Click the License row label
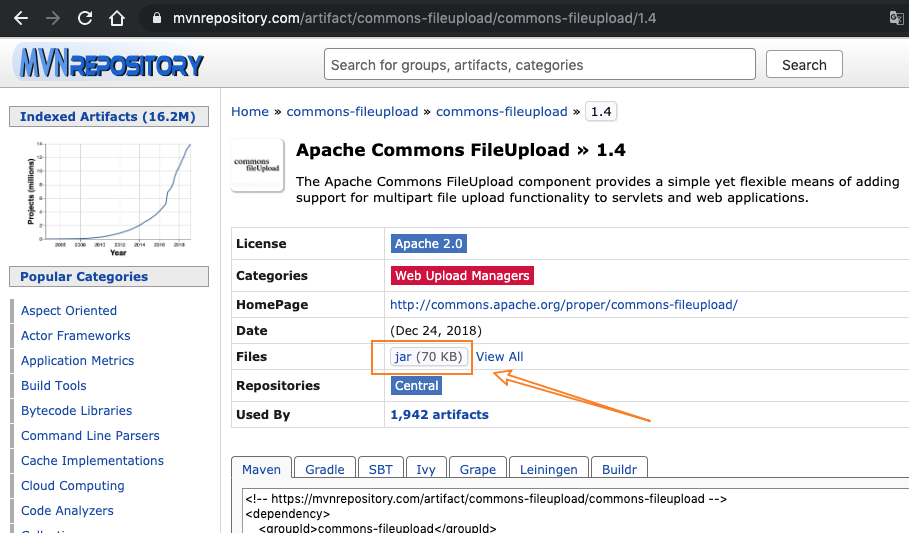The image size is (909, 533). click(261, 244)
